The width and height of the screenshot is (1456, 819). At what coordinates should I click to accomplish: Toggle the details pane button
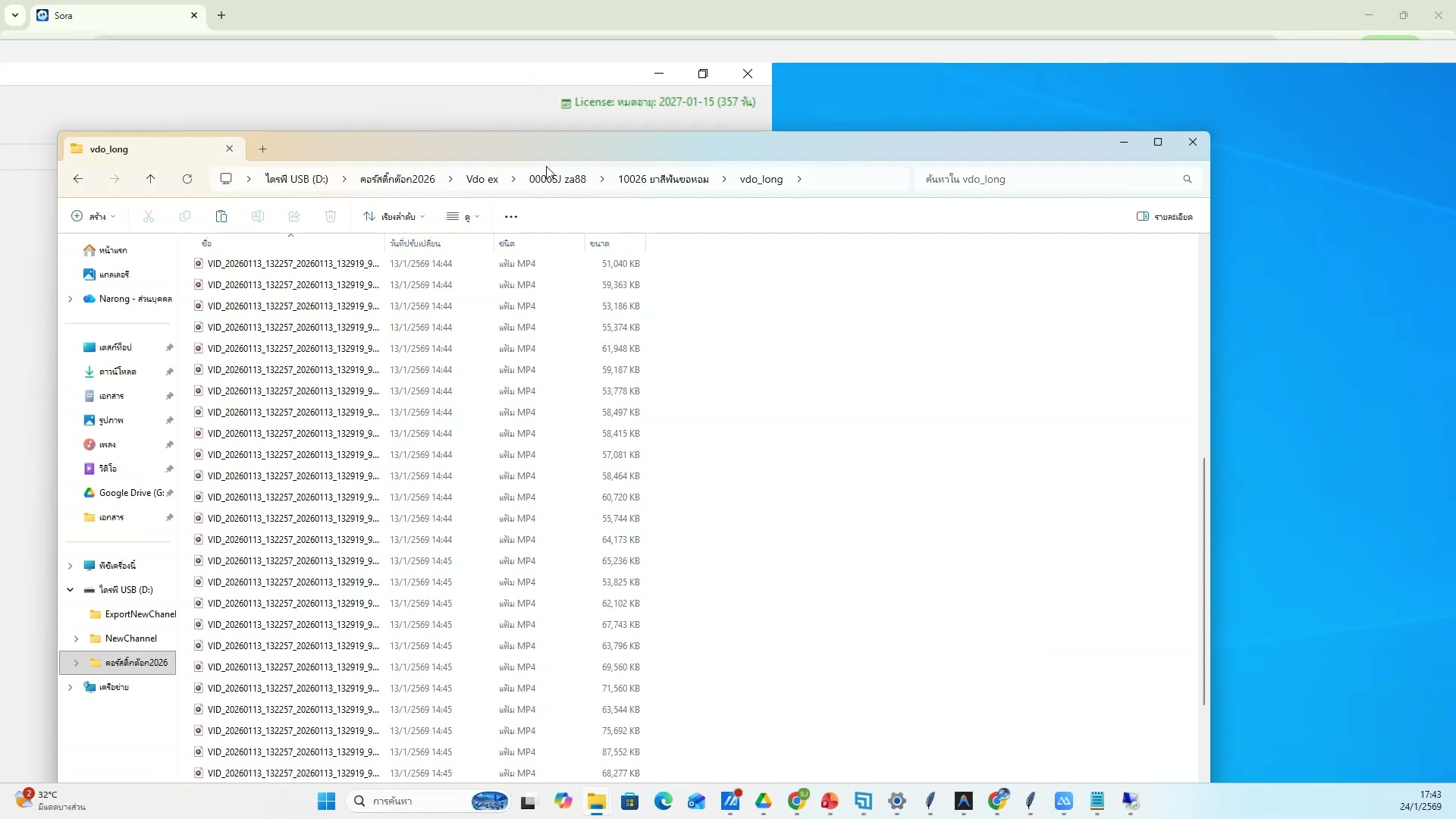coord(1164,217)
